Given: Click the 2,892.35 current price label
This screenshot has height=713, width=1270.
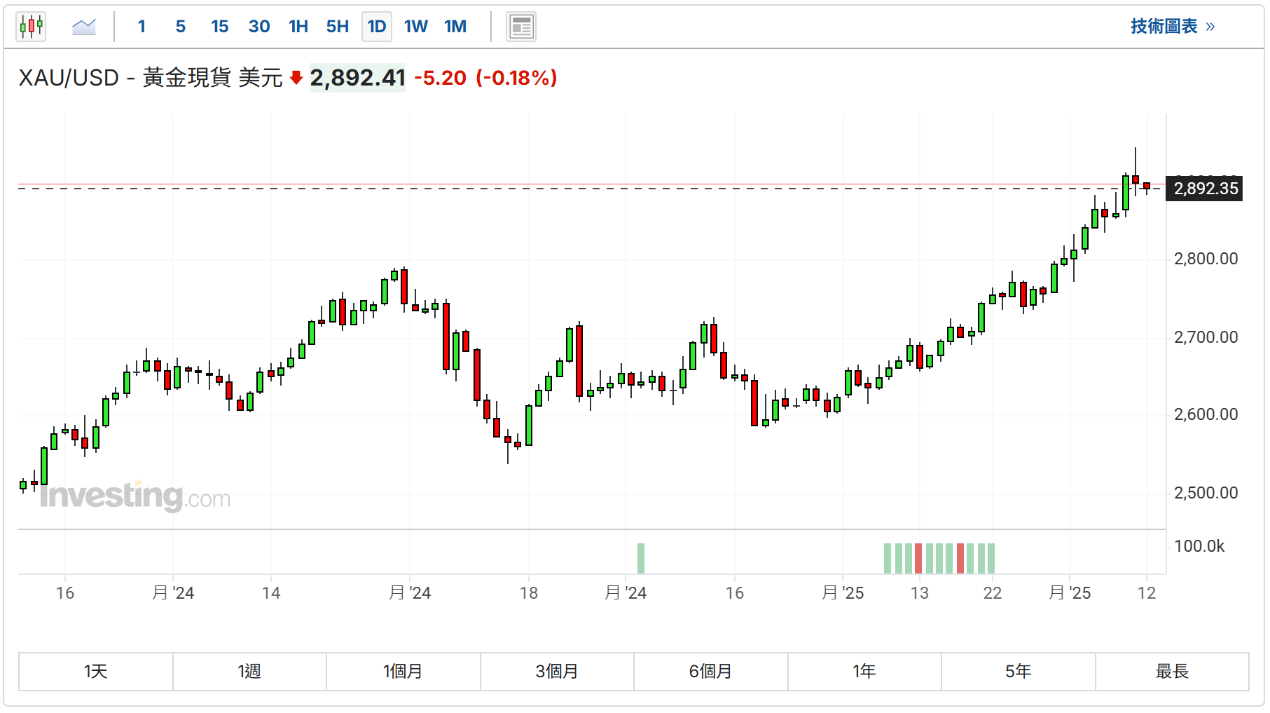Looking at the screenshot, I should [x=1205, y=188].
